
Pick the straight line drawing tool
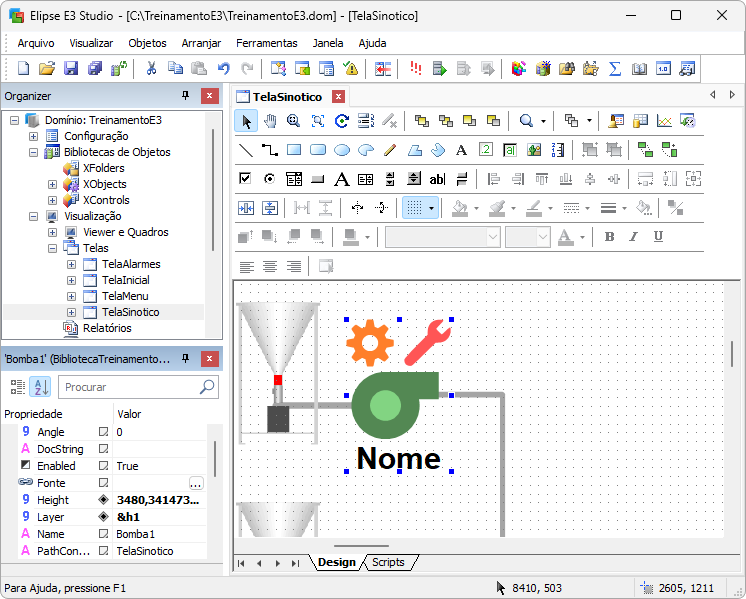tap(246, 150)
